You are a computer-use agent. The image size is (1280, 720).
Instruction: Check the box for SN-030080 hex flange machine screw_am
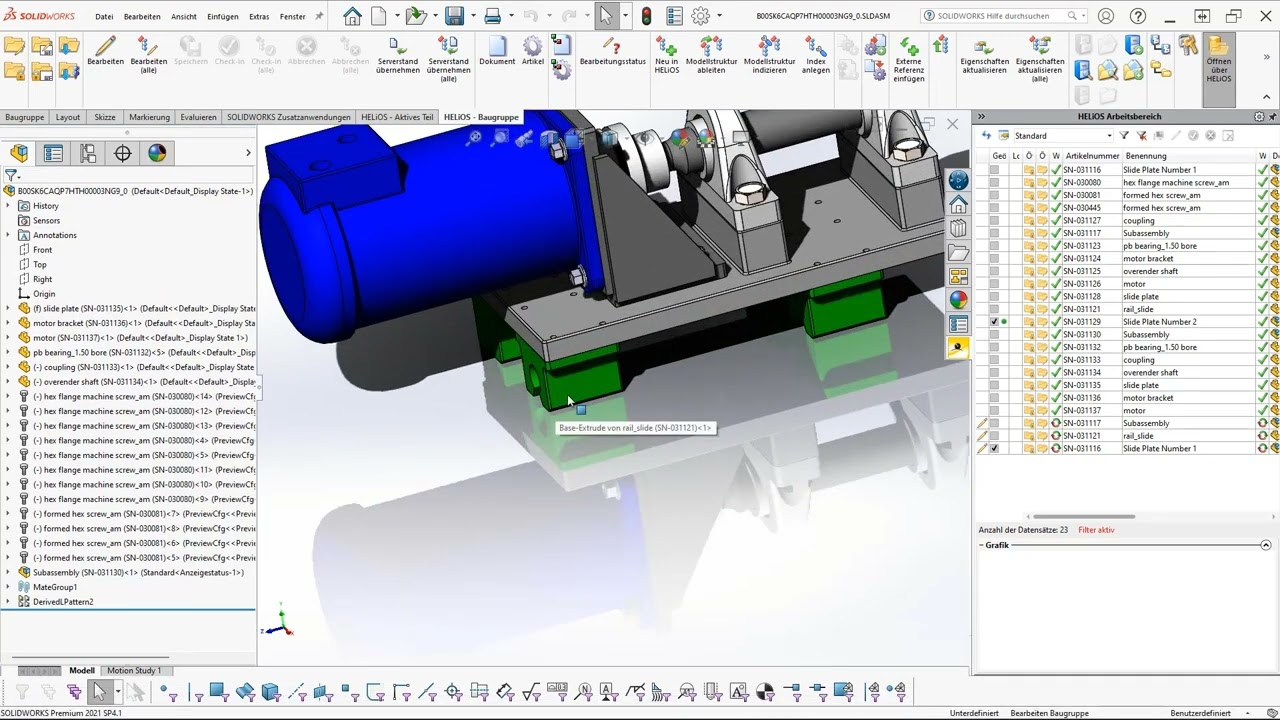[x=994, y=182]
